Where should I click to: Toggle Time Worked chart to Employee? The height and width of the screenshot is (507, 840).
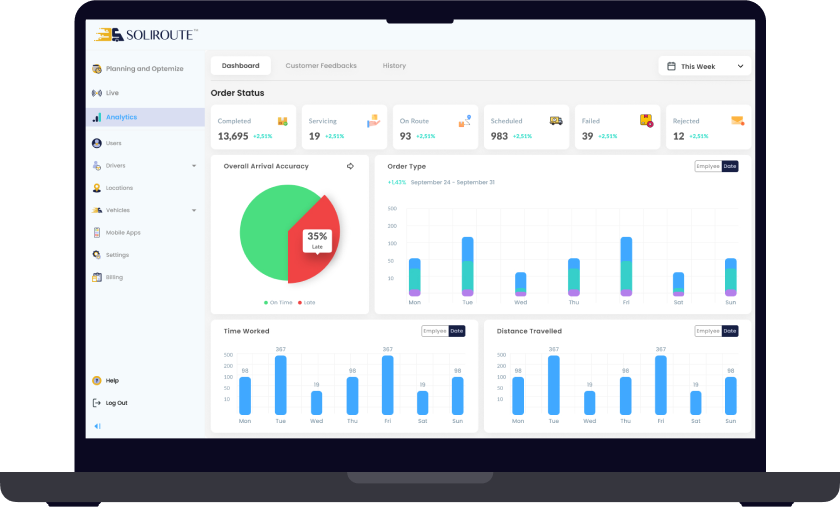pos(435,331)
